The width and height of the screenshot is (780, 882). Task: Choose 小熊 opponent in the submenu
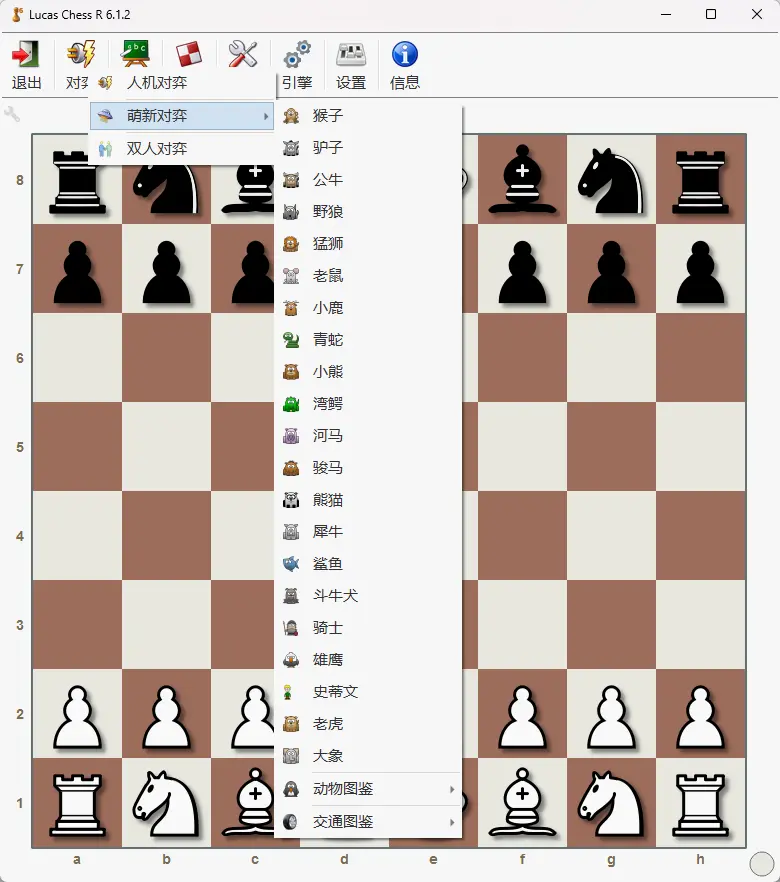coord(368,372)
